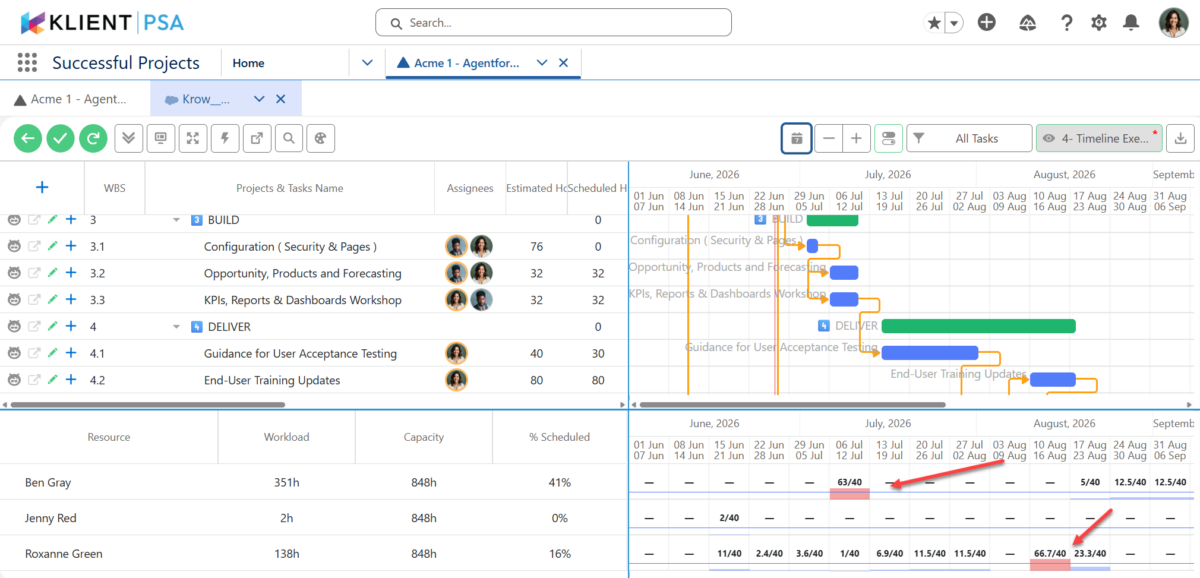Image resolution: width=1200 pixels, height=578 pixels.
Task: Click the green back arrow button
Action: click(x=28, y=138)
